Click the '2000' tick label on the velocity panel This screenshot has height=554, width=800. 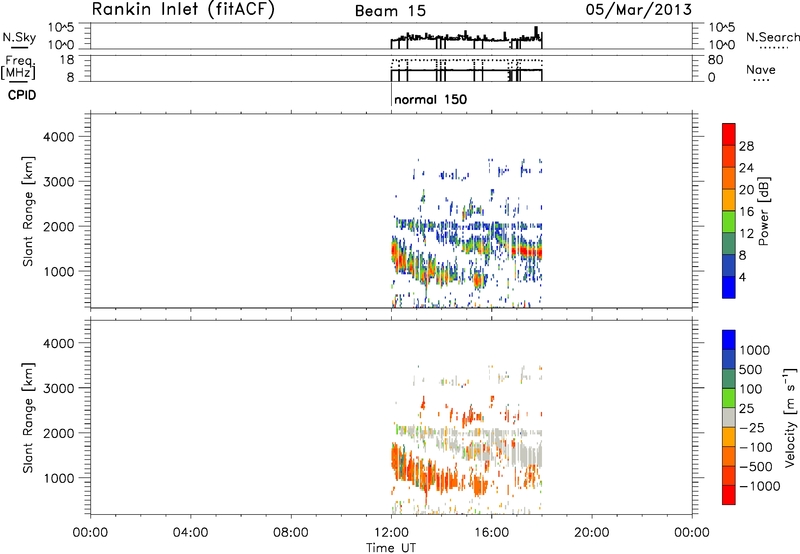(58, 433)
